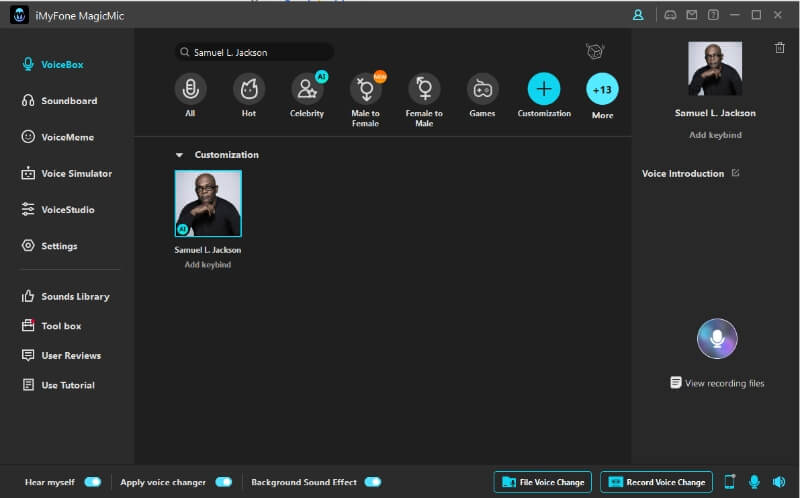
Task: Click the voice search field
Action: coord(255,52)
